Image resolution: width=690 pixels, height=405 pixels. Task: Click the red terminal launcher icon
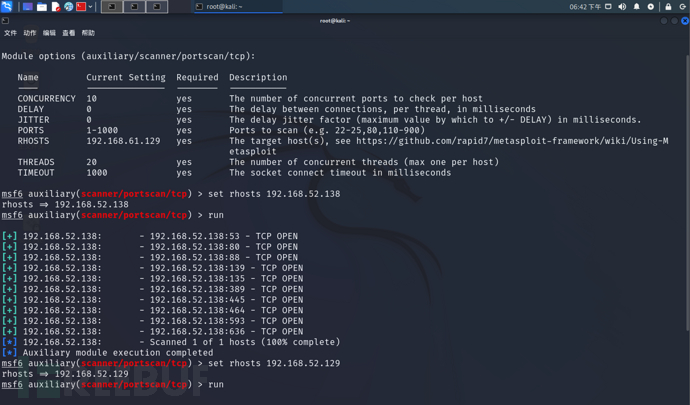81,7
